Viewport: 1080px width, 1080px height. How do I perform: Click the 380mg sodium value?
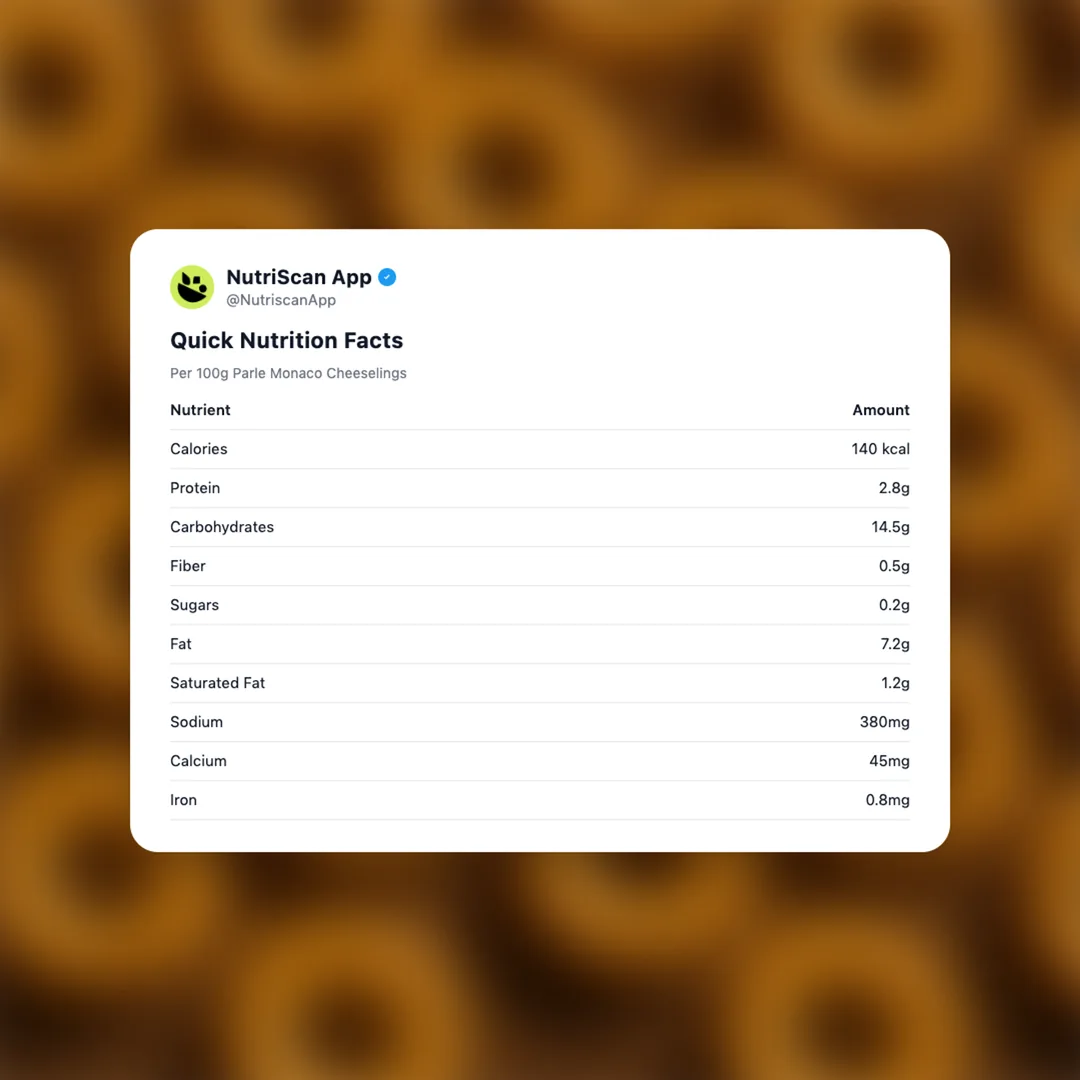pyautogui.click(x=884, y=722)
